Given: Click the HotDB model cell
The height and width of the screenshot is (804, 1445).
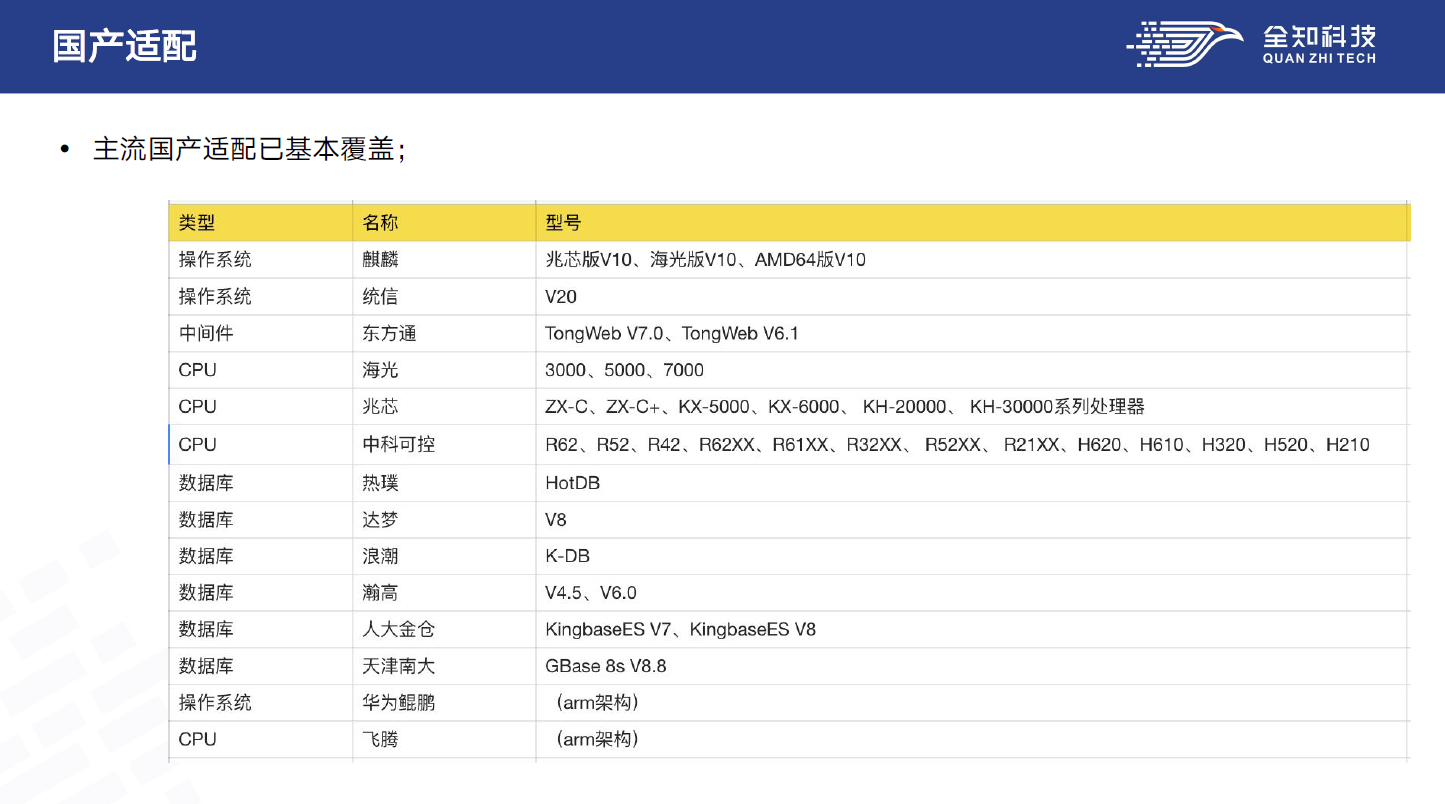Looking at the screenshot, I should (572, 483).
